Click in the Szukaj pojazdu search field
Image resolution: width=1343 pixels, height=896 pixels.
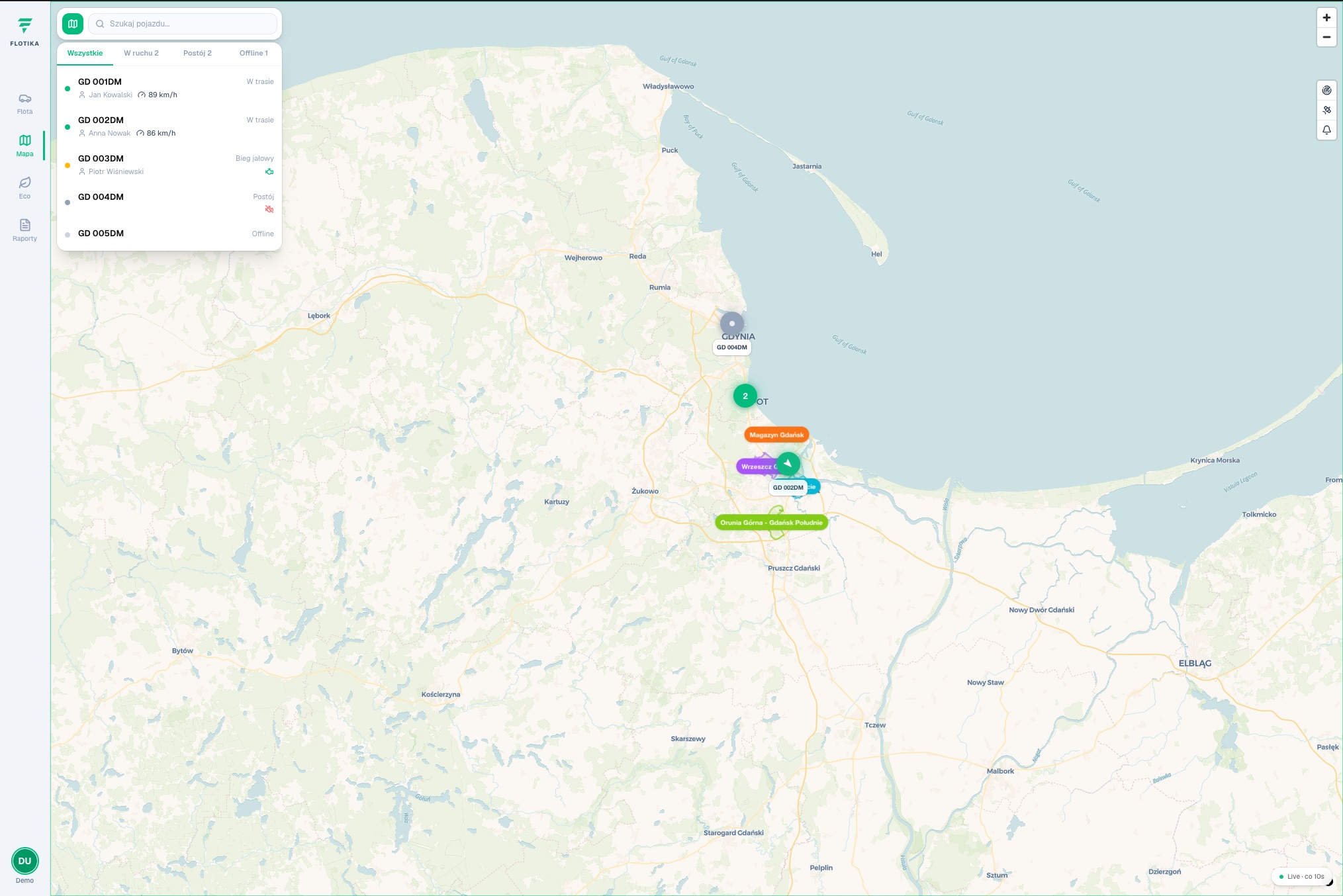click(183, 24)
